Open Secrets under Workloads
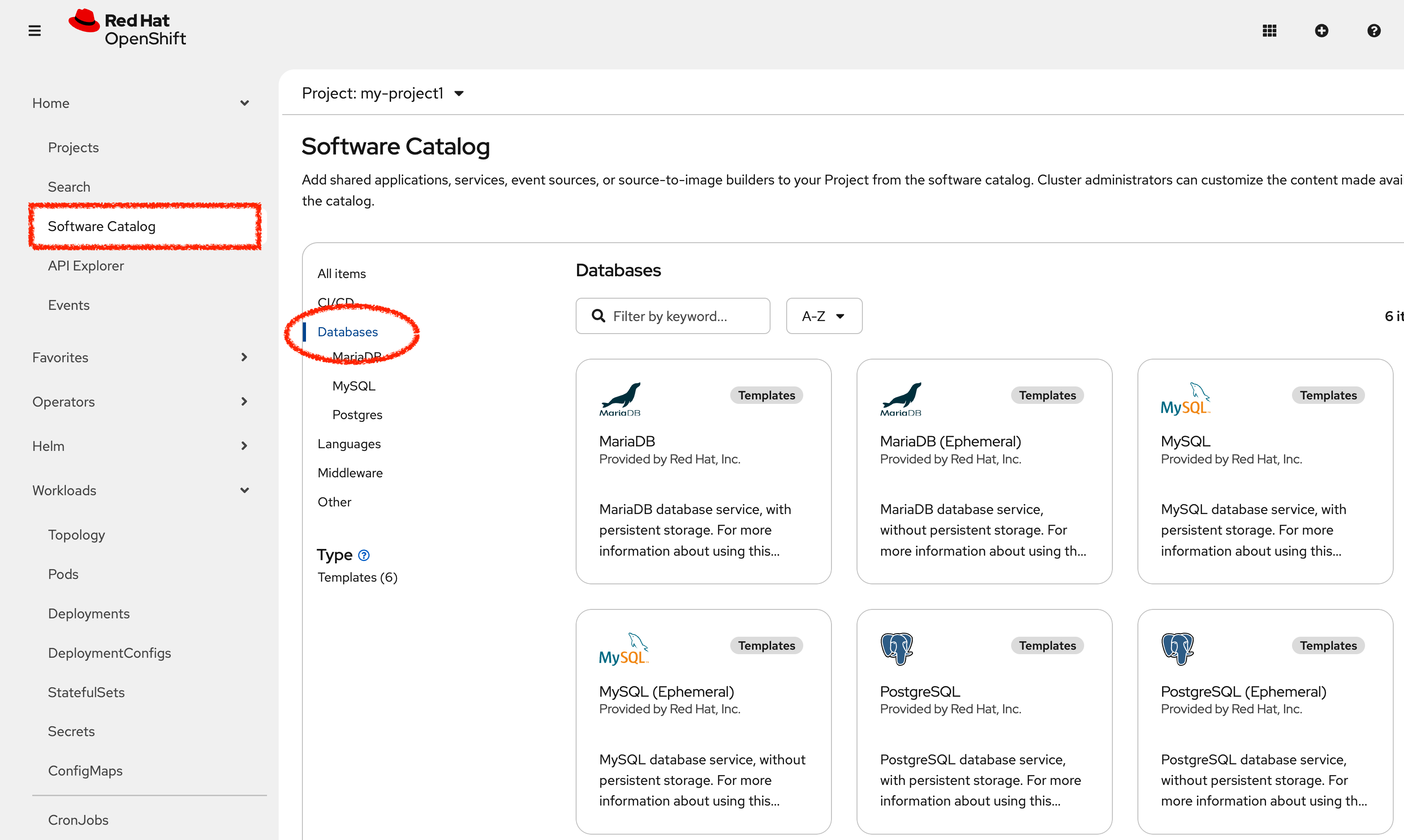1404x840 pixels. pyautogui.click(x=71, y=731)
